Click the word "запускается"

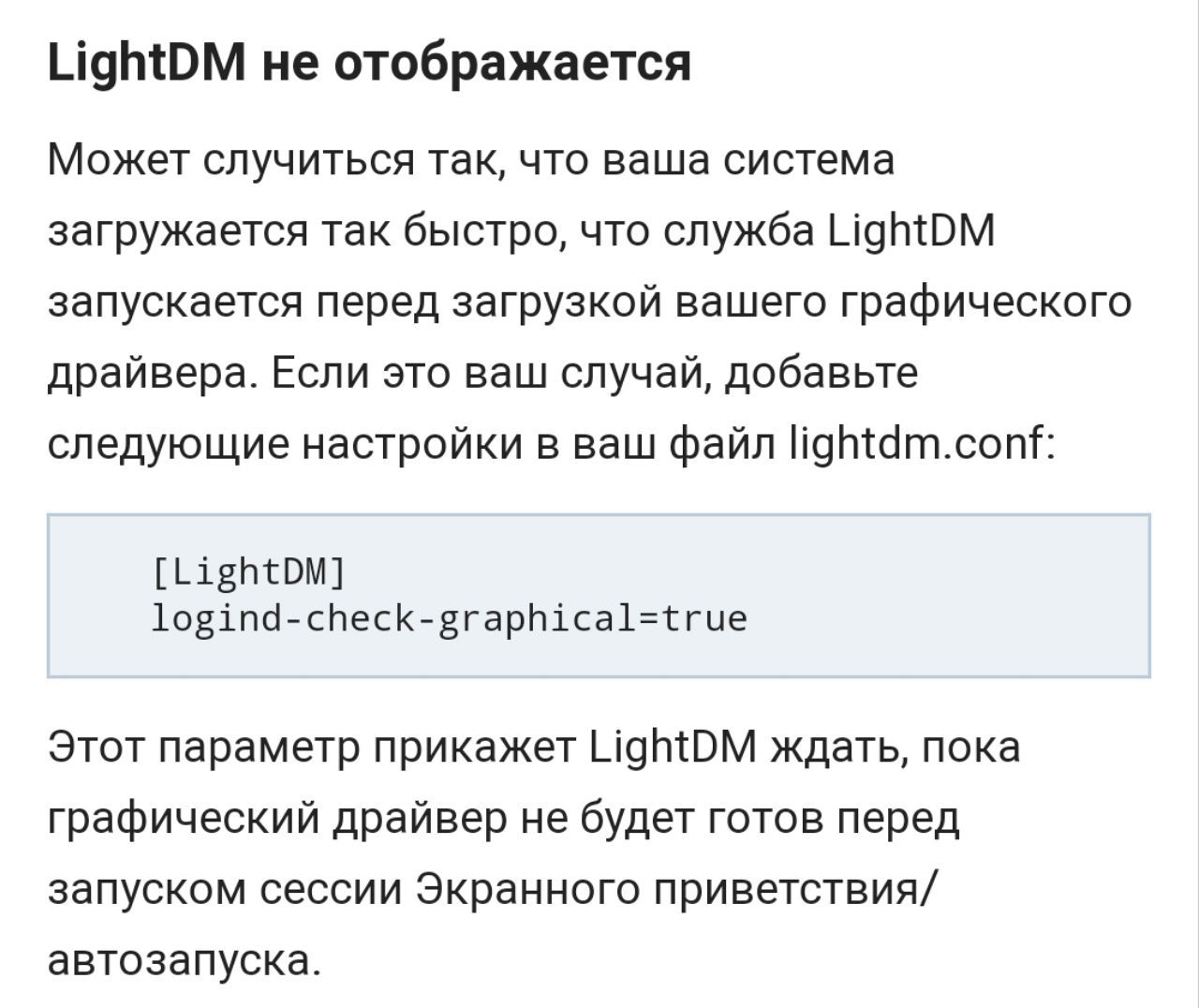(x=176, y=302)
